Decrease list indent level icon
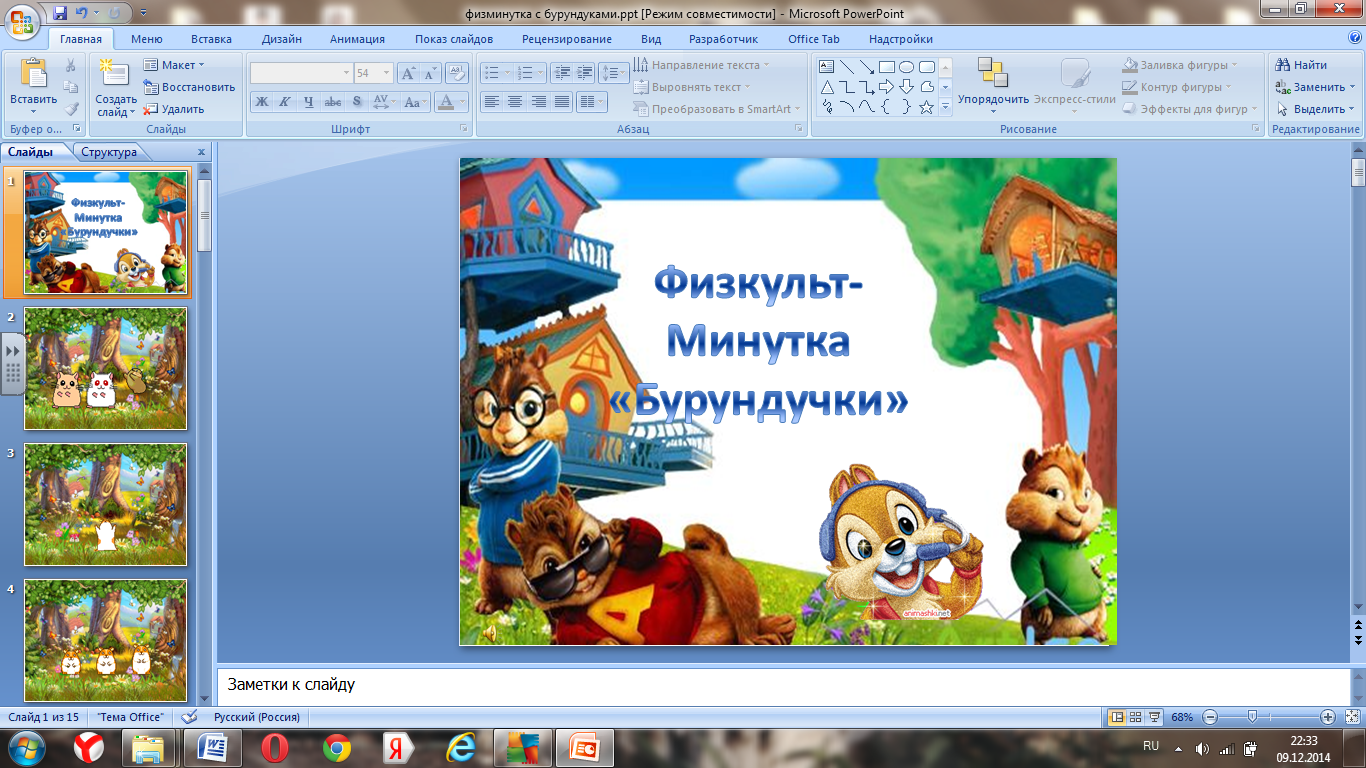 561,73
